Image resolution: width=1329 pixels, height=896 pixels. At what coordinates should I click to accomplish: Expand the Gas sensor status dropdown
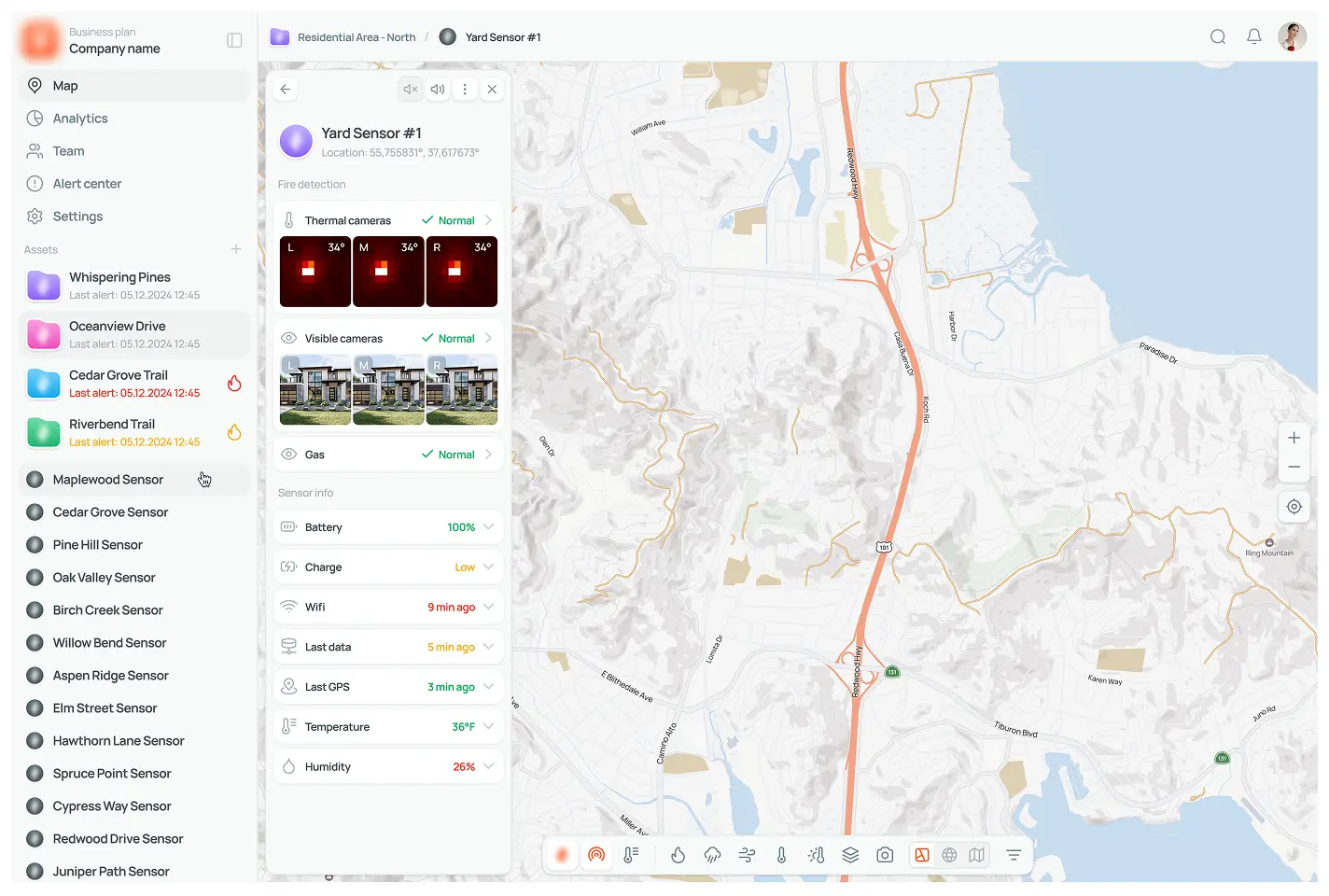point(488,455)
